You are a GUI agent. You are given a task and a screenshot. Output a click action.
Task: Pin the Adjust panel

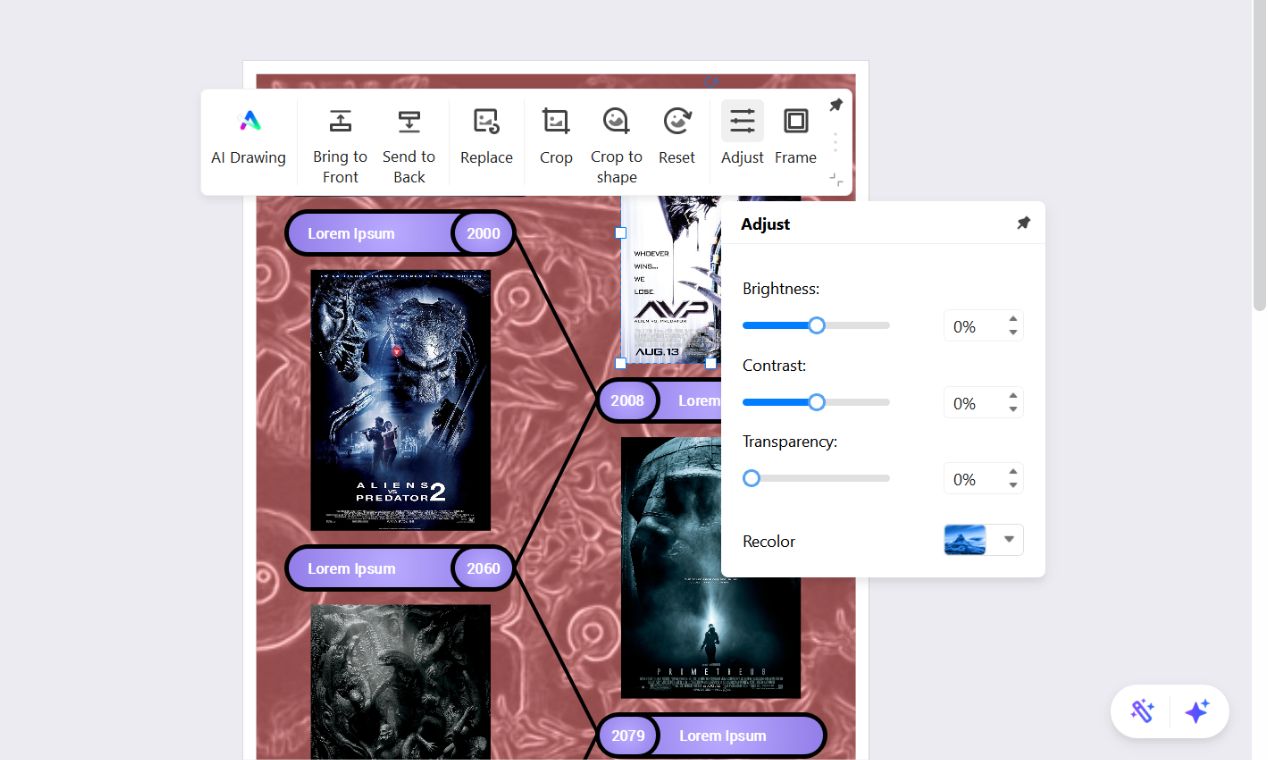1023,223
